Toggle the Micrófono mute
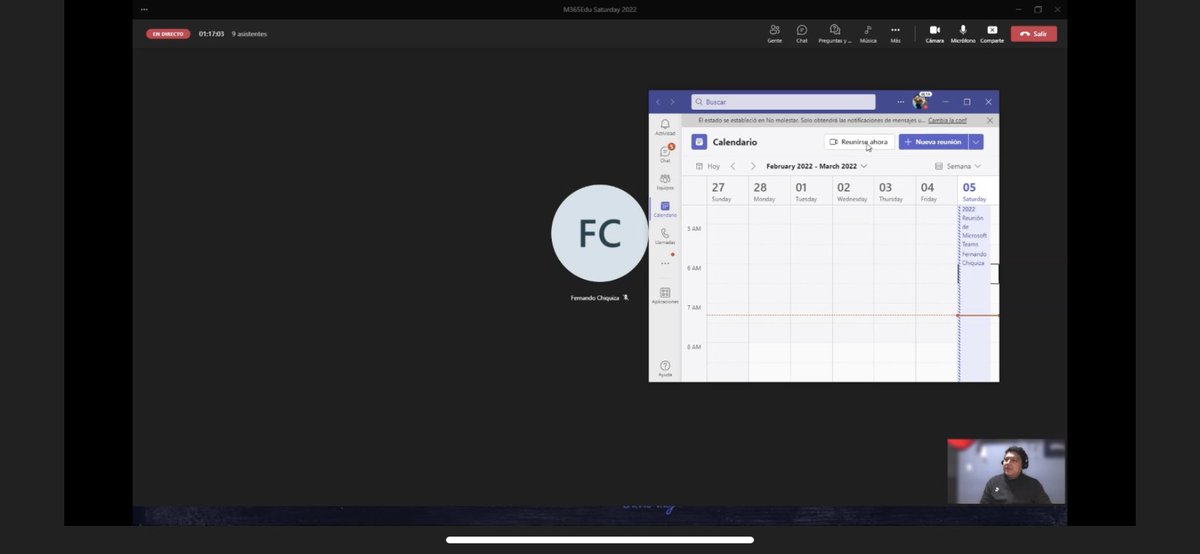This screenshot has height=554, width=1200. [963, 33]
